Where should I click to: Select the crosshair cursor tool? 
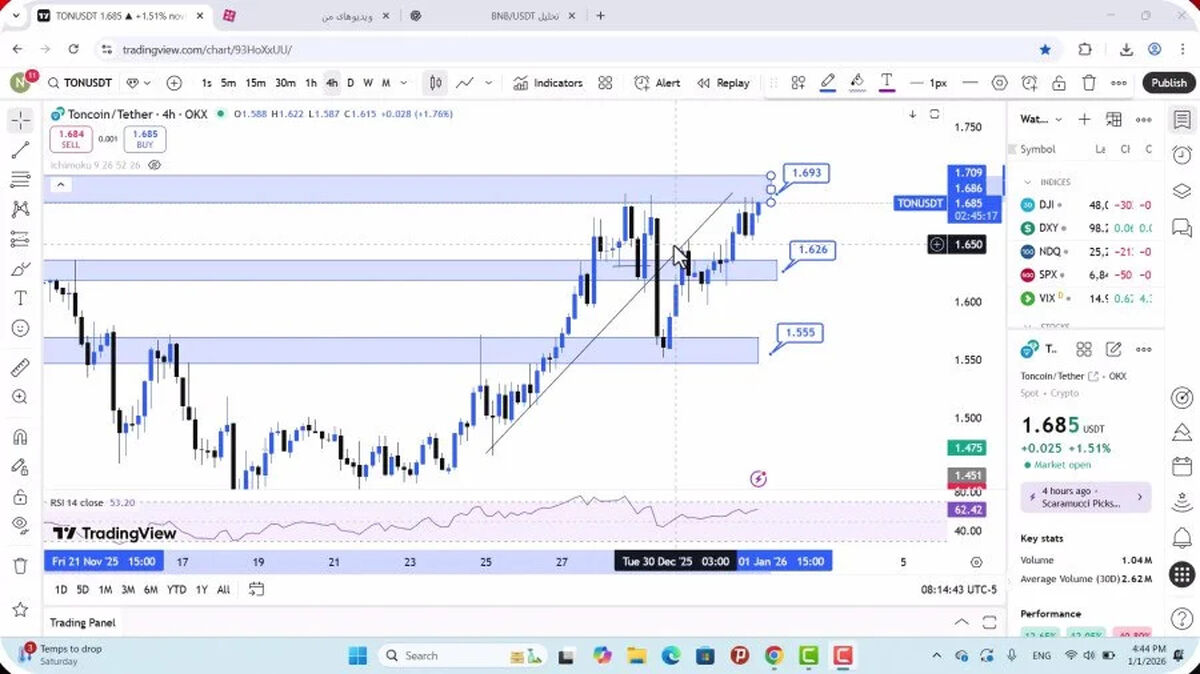tap(20, 121)
